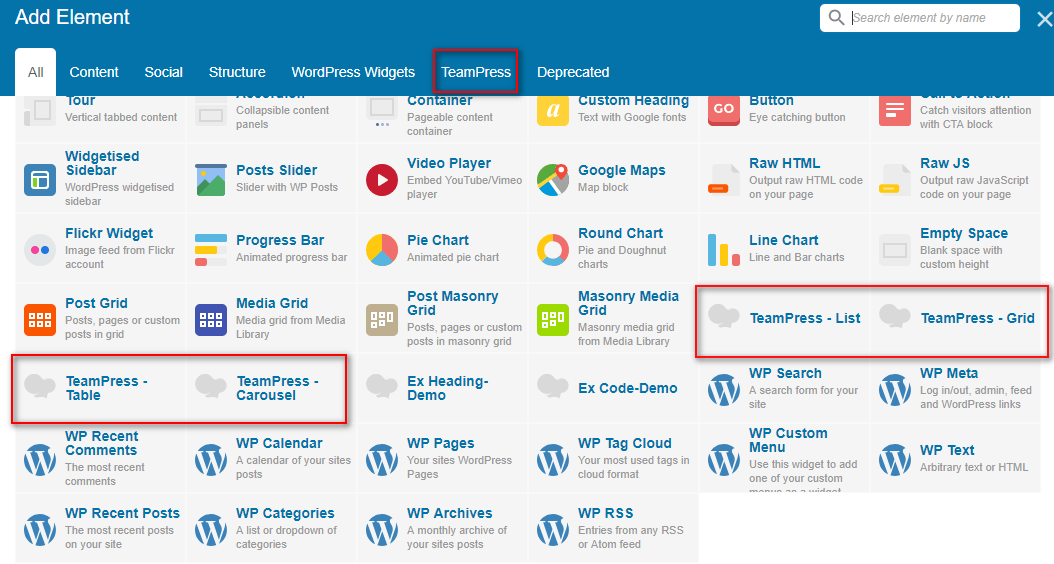Screen dimensions: 1054x564
Task: Close the Add Element dialog
Action: (1045, 19)
